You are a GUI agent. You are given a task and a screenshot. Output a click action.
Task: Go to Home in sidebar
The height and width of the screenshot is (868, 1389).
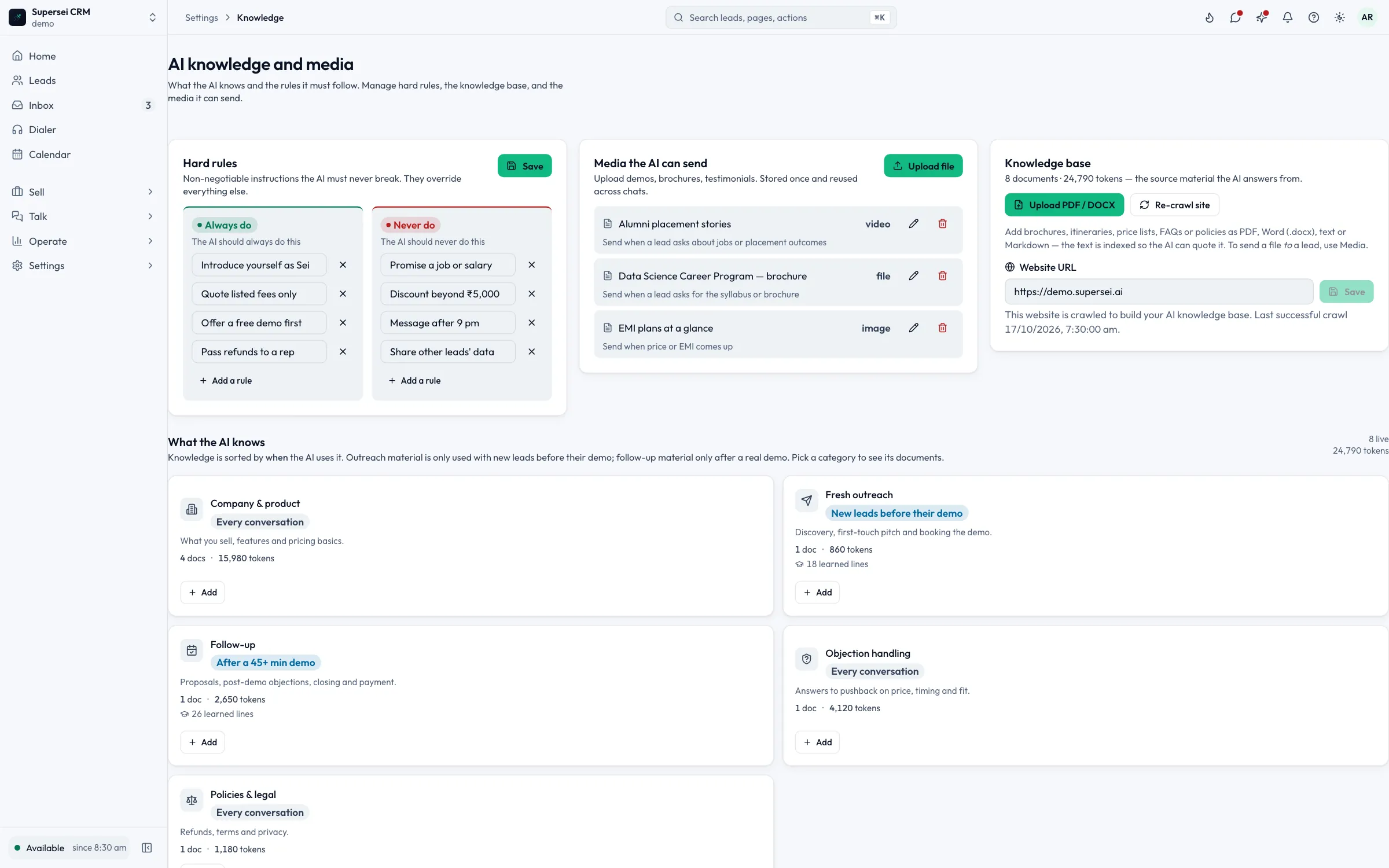coord(83,56)
